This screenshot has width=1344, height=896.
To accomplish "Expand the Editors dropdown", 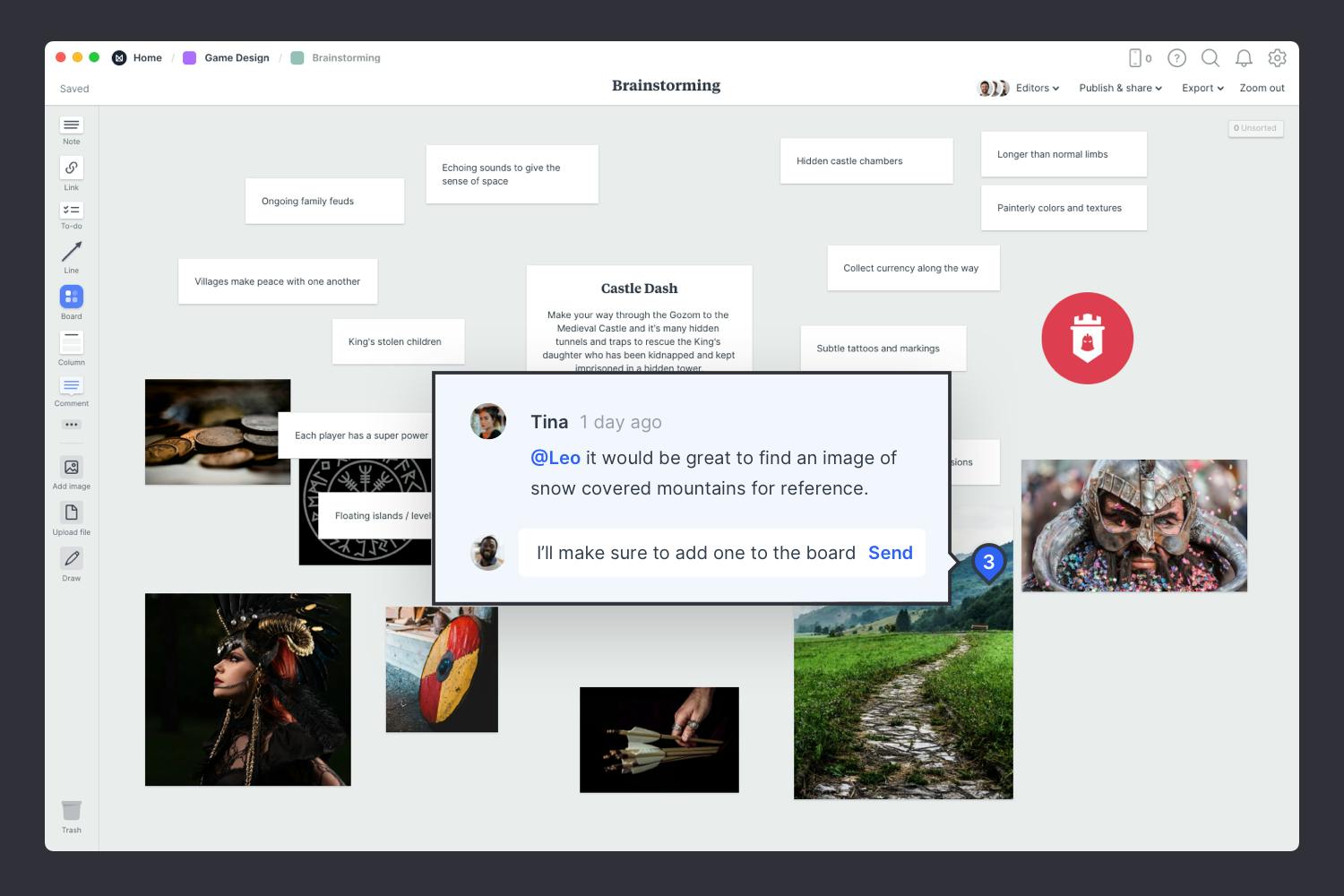I will pos(1037,88).
